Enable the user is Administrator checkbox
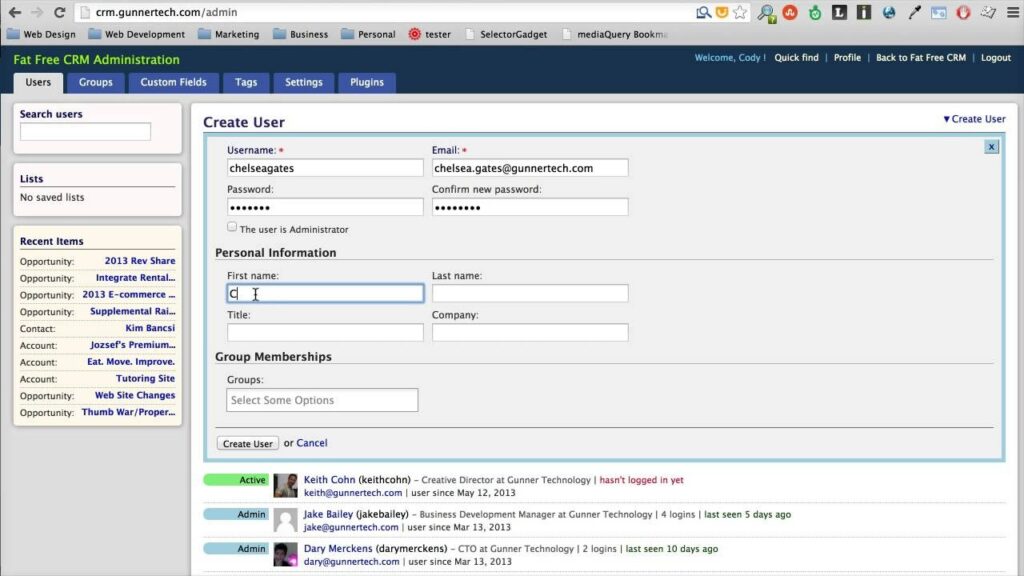This screenshot has height=576, width=1024. [x=231, y=228]
